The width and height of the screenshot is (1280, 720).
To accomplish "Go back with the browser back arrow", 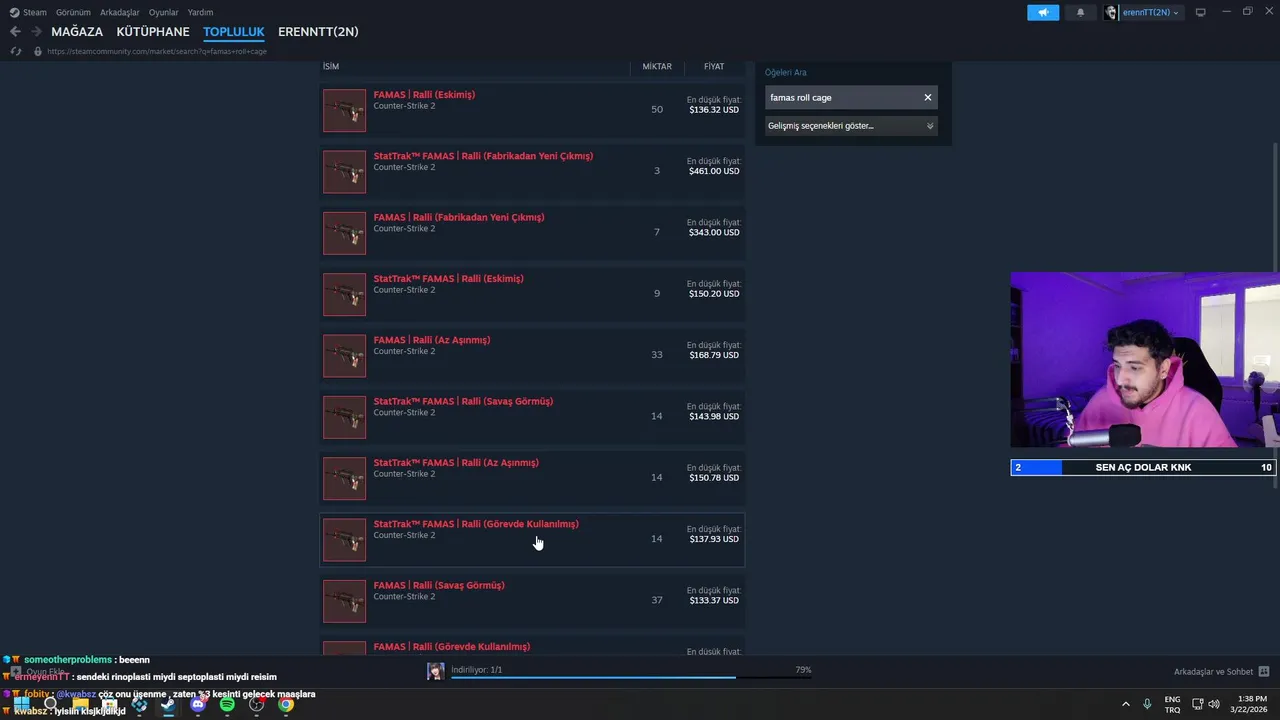I will pos(15,32).
